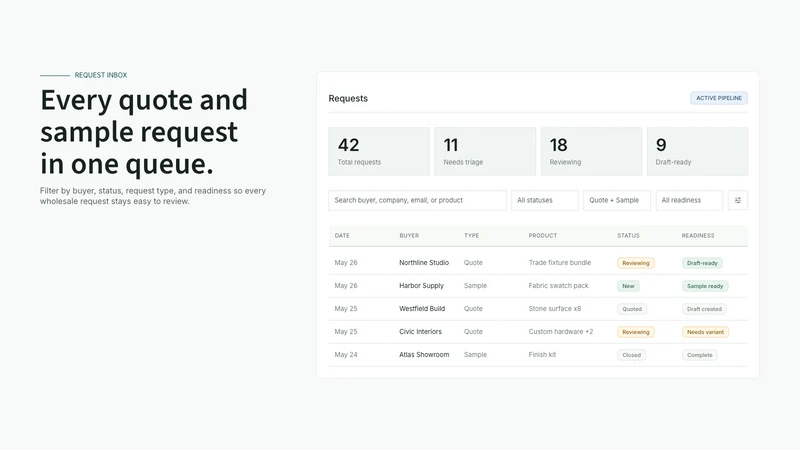Open the filter settings sliders icon

(x=738, y=201)
